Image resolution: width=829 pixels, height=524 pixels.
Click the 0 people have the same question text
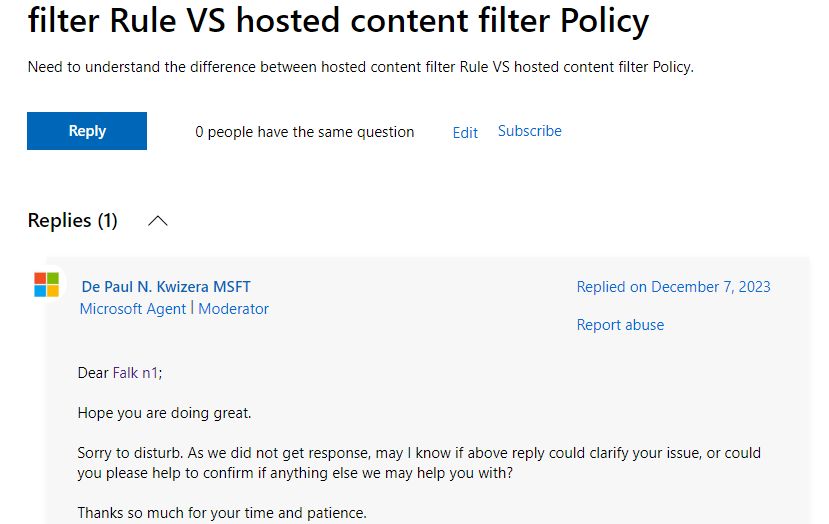305,132
